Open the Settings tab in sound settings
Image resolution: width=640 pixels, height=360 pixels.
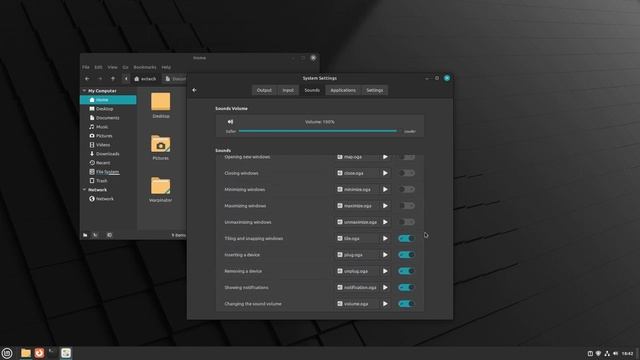tap(374, 90)
